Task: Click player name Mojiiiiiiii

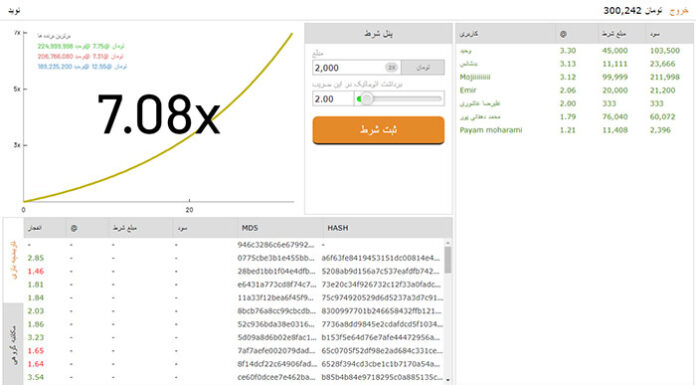Action: click(x=475, y=77)
